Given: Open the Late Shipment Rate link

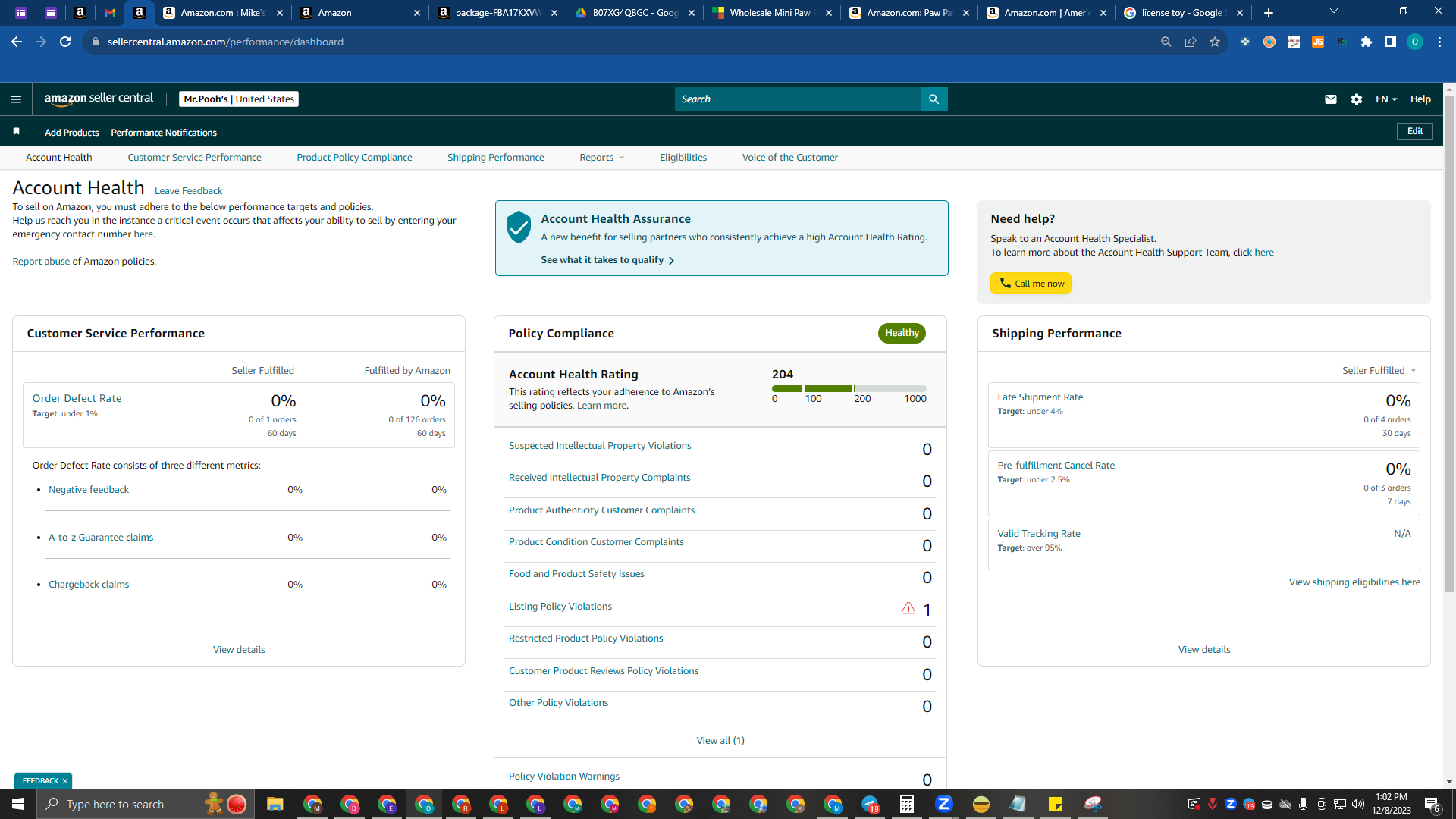Looking at the screenshot, I should (1040, 397).
